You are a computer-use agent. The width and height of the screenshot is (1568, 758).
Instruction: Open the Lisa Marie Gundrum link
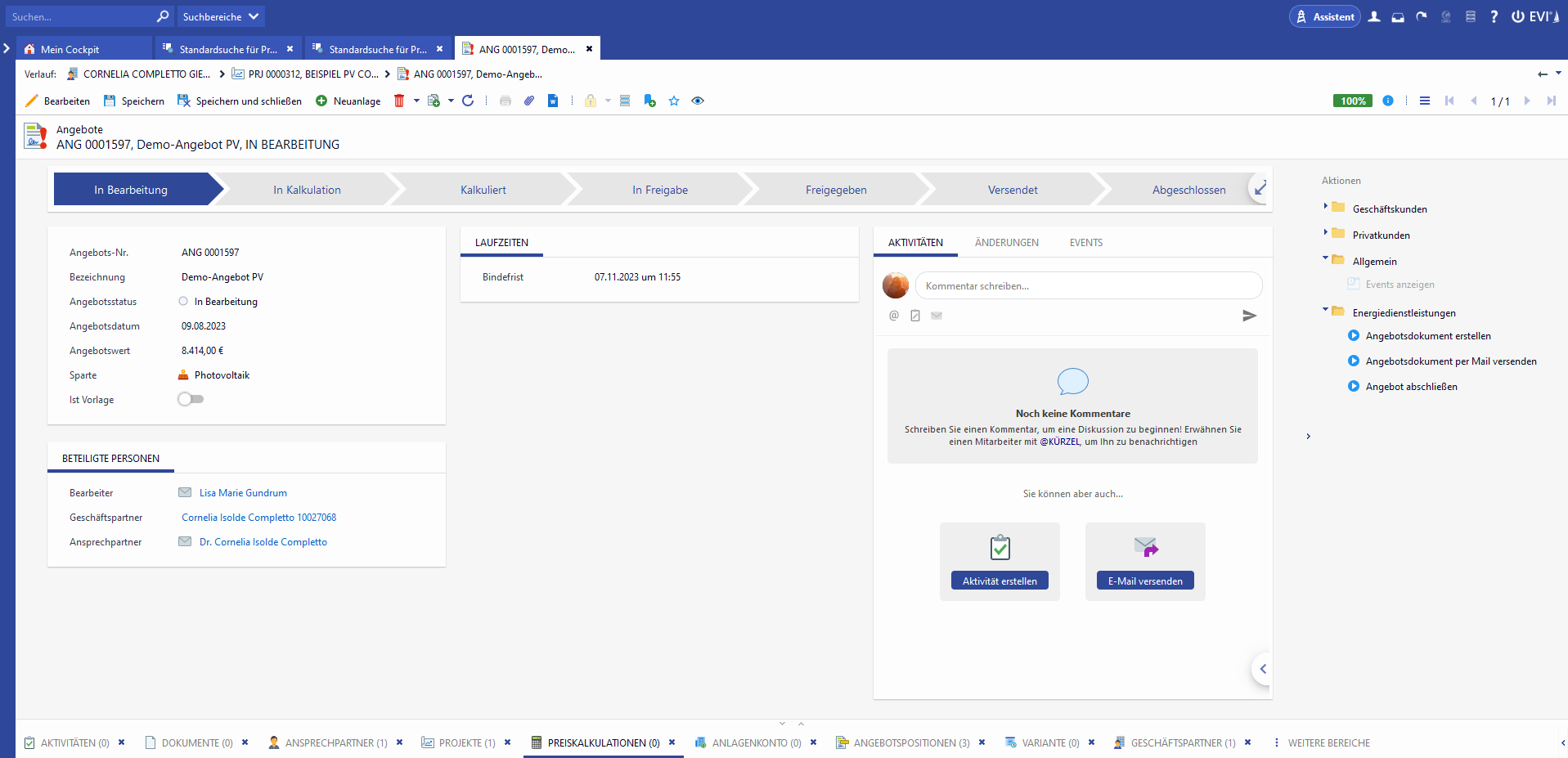point(243,493)
